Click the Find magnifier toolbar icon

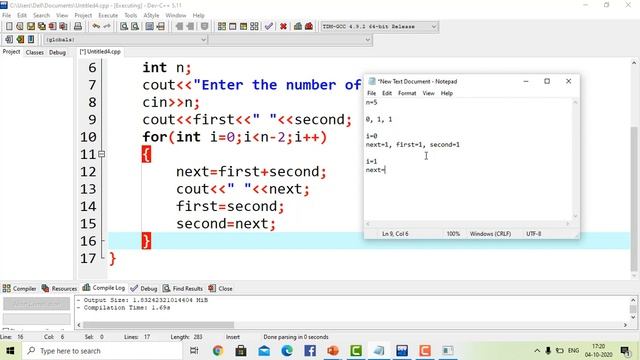coord(124,27)
